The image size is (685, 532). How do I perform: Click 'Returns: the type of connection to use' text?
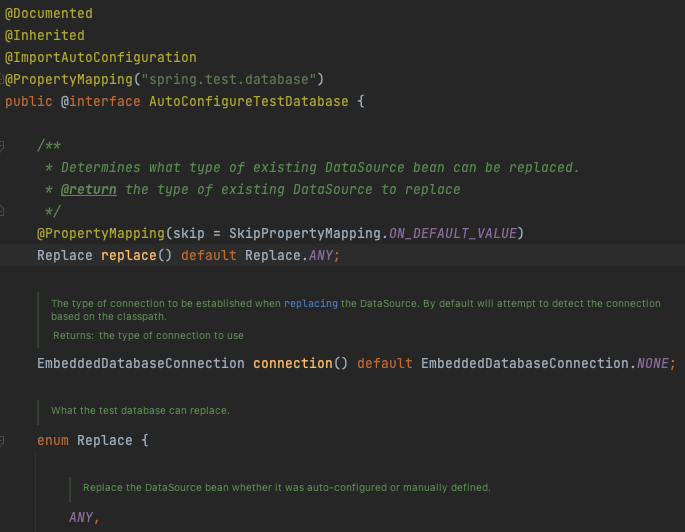point(148,335)
